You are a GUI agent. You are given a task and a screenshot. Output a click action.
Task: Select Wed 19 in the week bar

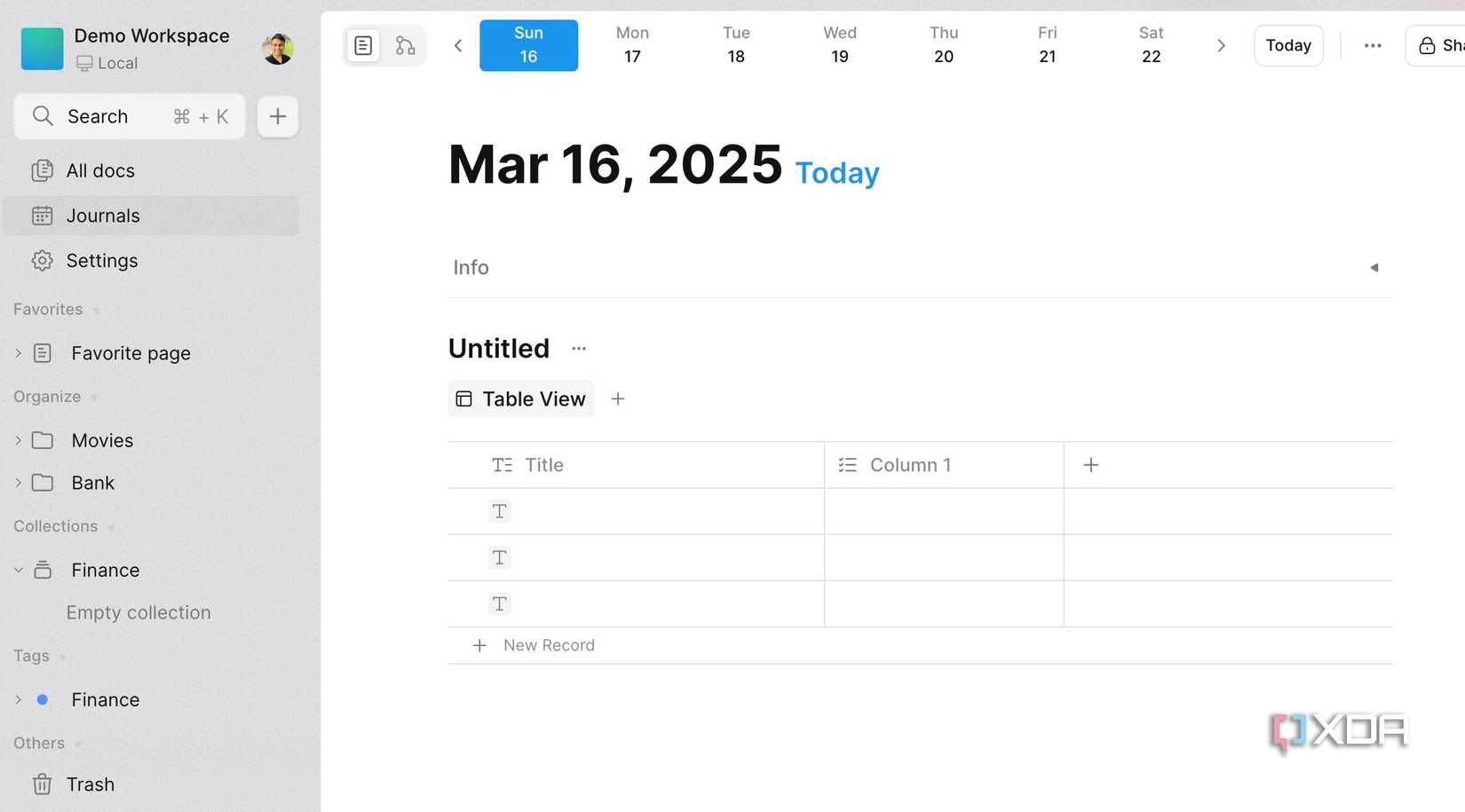tap(840, 45)
